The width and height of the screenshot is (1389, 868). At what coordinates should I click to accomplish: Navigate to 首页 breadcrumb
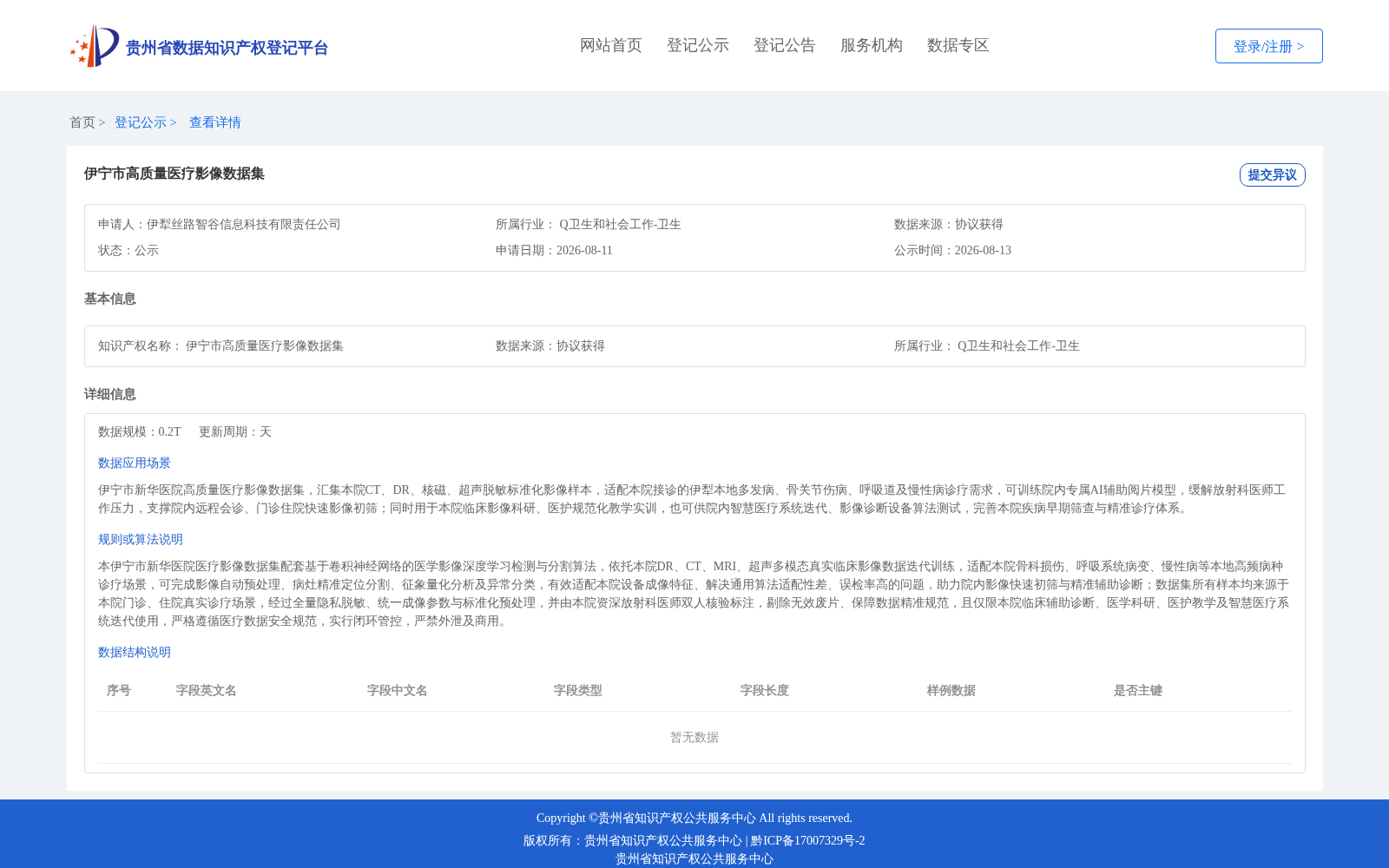82,122
